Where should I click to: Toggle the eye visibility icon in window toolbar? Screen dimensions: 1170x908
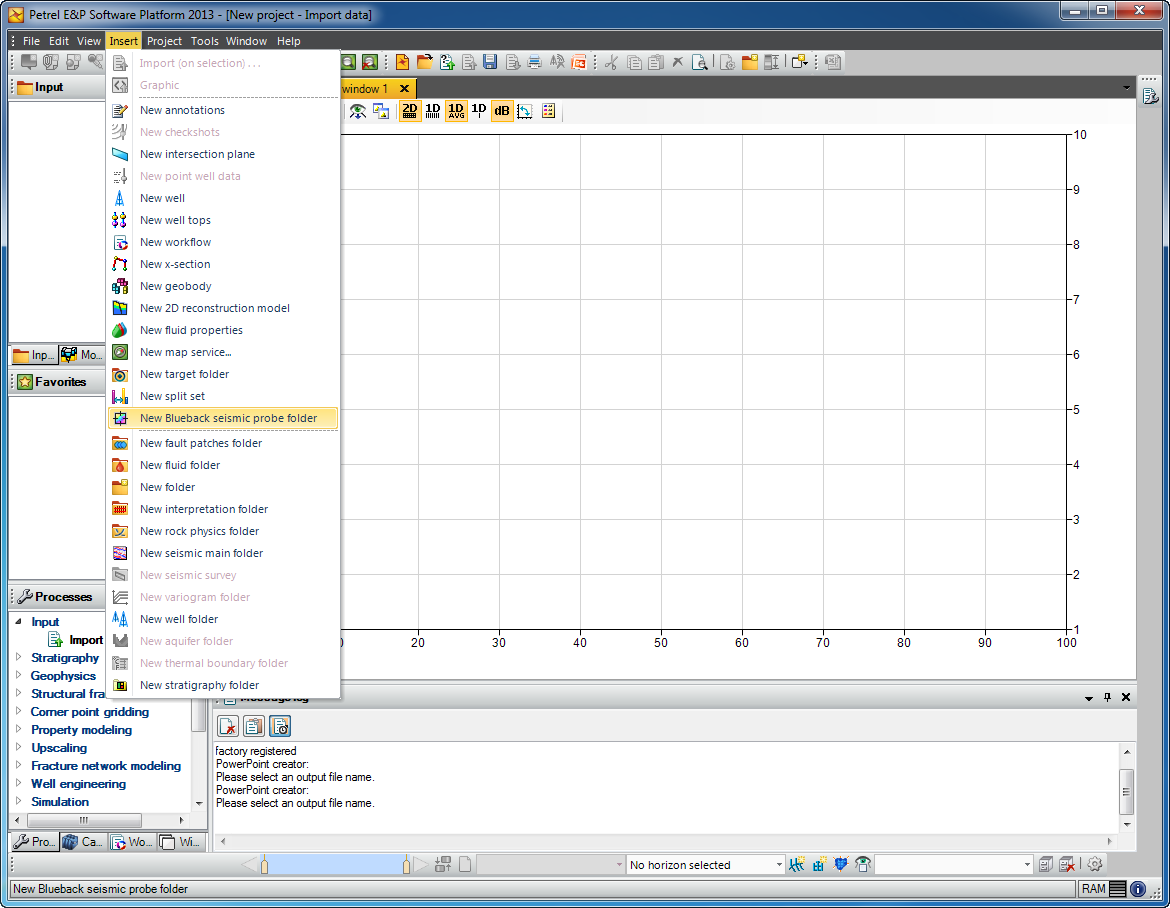click(x=358, y=111)
